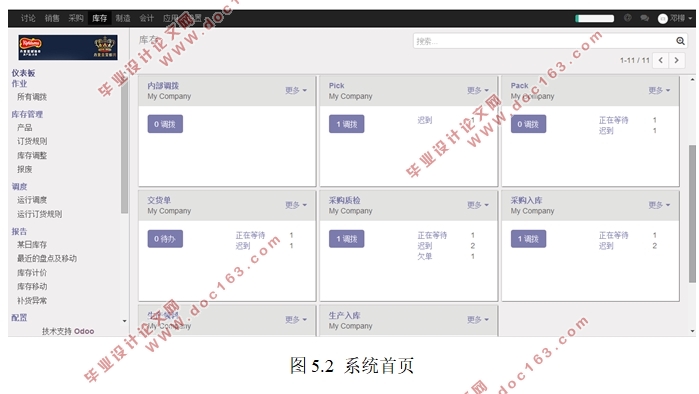Click the clock activity icon in top bar
The image size is (699, 394).
point(628,18)
